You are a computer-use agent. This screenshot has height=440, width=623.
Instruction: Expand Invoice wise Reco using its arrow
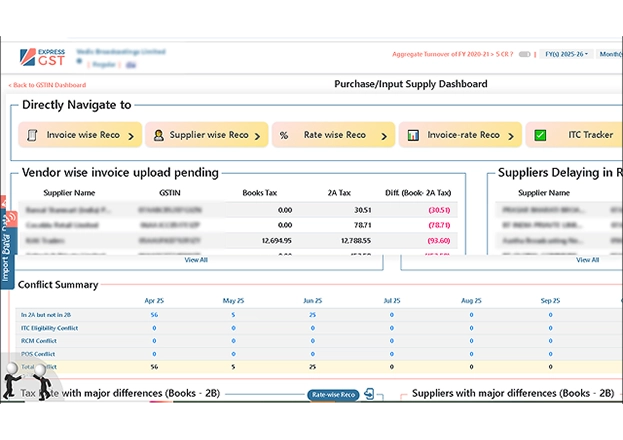coord(131,135)
